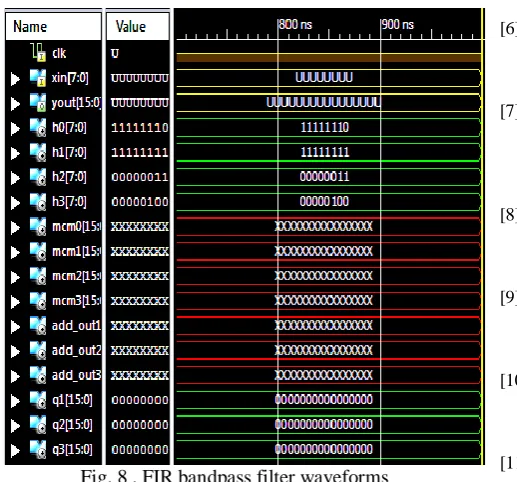The height and width of the screenshot is (482, 517).
Task: Expand the mcm3 bus
Action: (15, 302)
